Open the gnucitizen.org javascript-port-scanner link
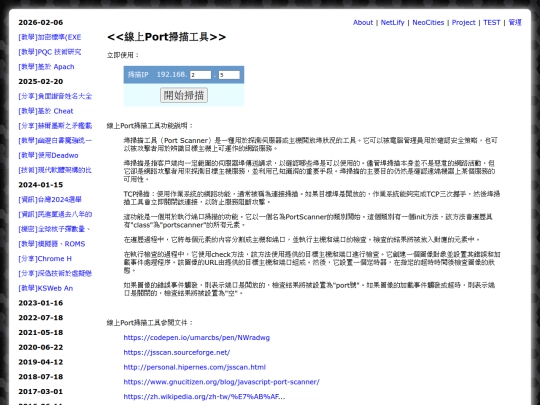 tap(221, 382)
